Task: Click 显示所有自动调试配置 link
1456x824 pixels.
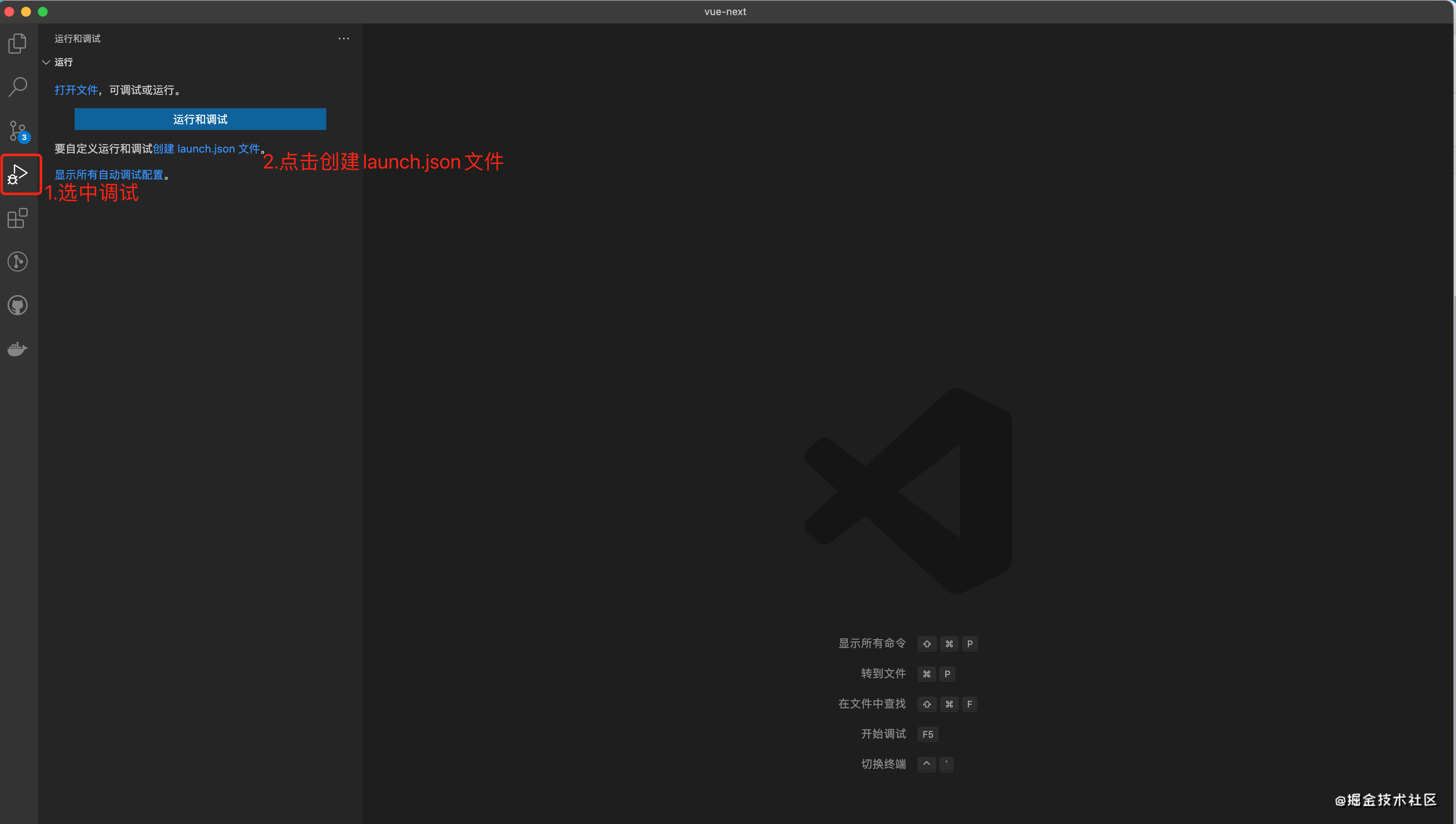Action: click(109, 175)
